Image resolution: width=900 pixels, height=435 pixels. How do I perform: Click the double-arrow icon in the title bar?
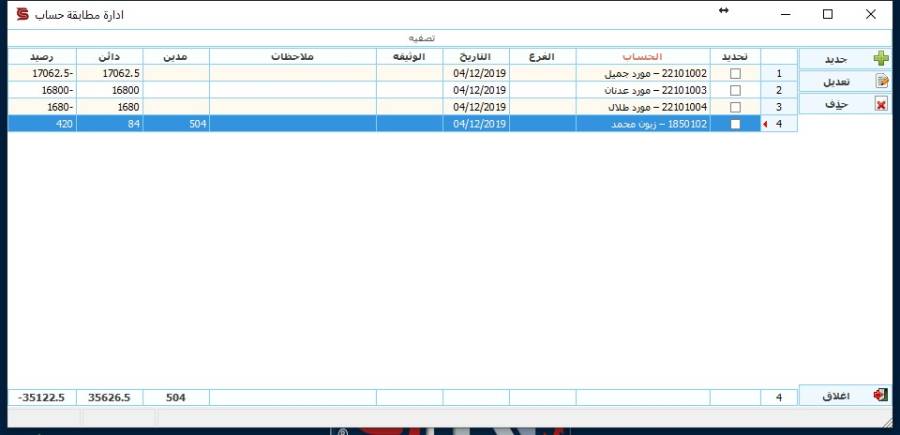(x=723, y=11)
